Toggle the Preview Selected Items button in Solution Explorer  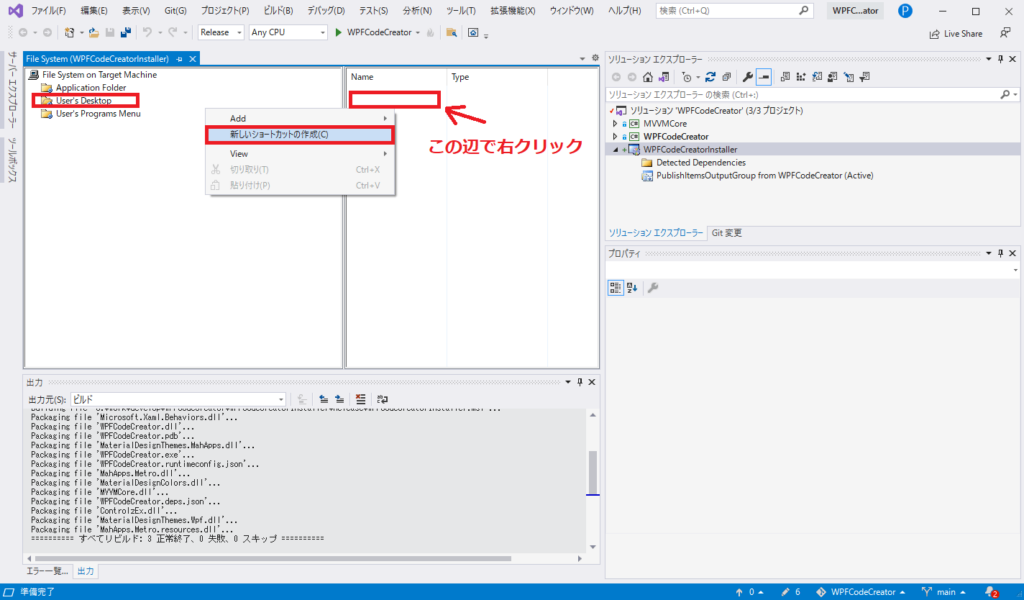point(764,77)
